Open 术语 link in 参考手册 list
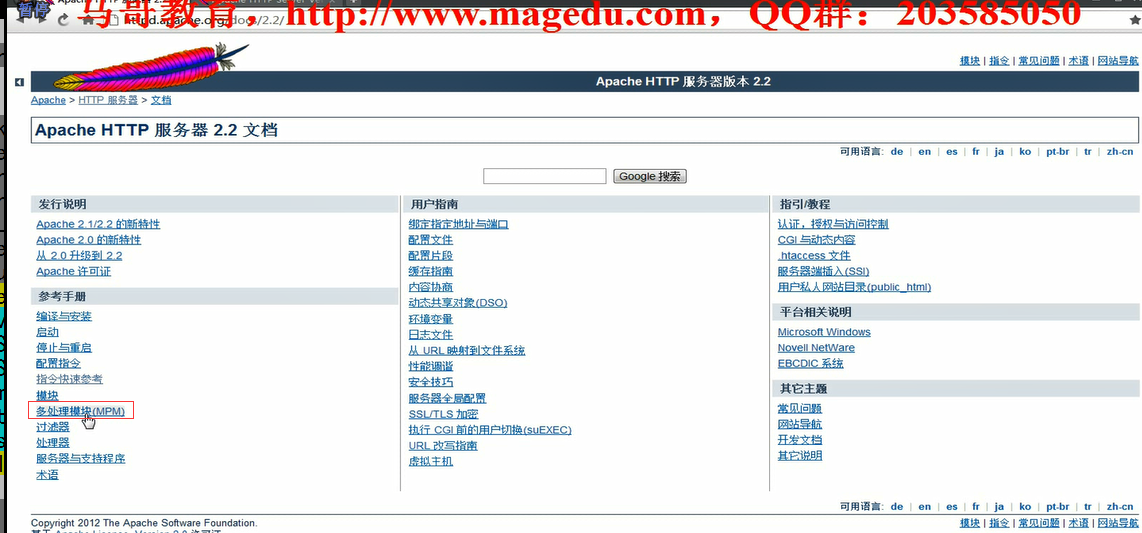The image size is (1142, 533). [47, 475]
